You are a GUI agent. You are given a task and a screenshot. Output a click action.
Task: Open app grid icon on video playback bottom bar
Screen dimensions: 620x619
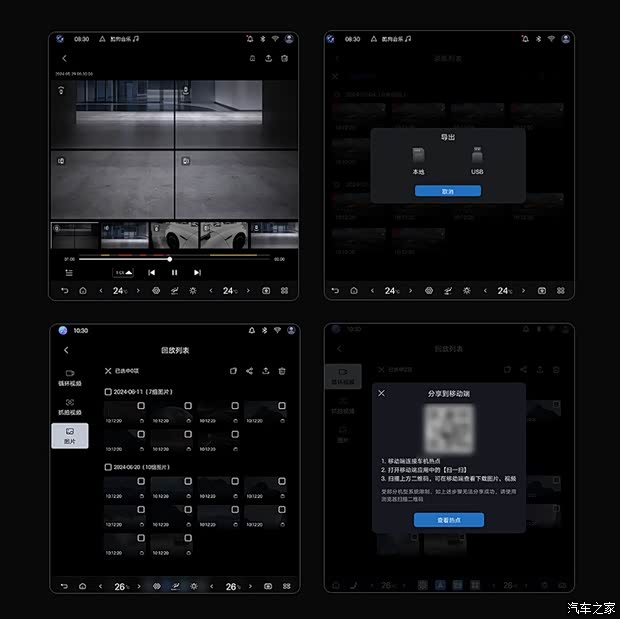[284, 291]
